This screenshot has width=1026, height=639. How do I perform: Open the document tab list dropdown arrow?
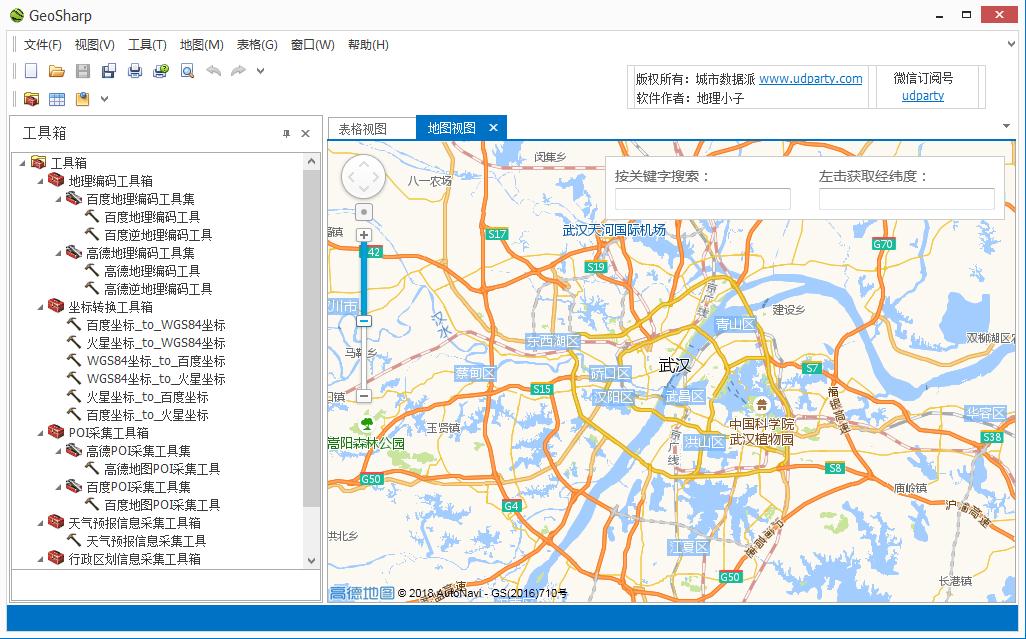(x=1007, y=126)
